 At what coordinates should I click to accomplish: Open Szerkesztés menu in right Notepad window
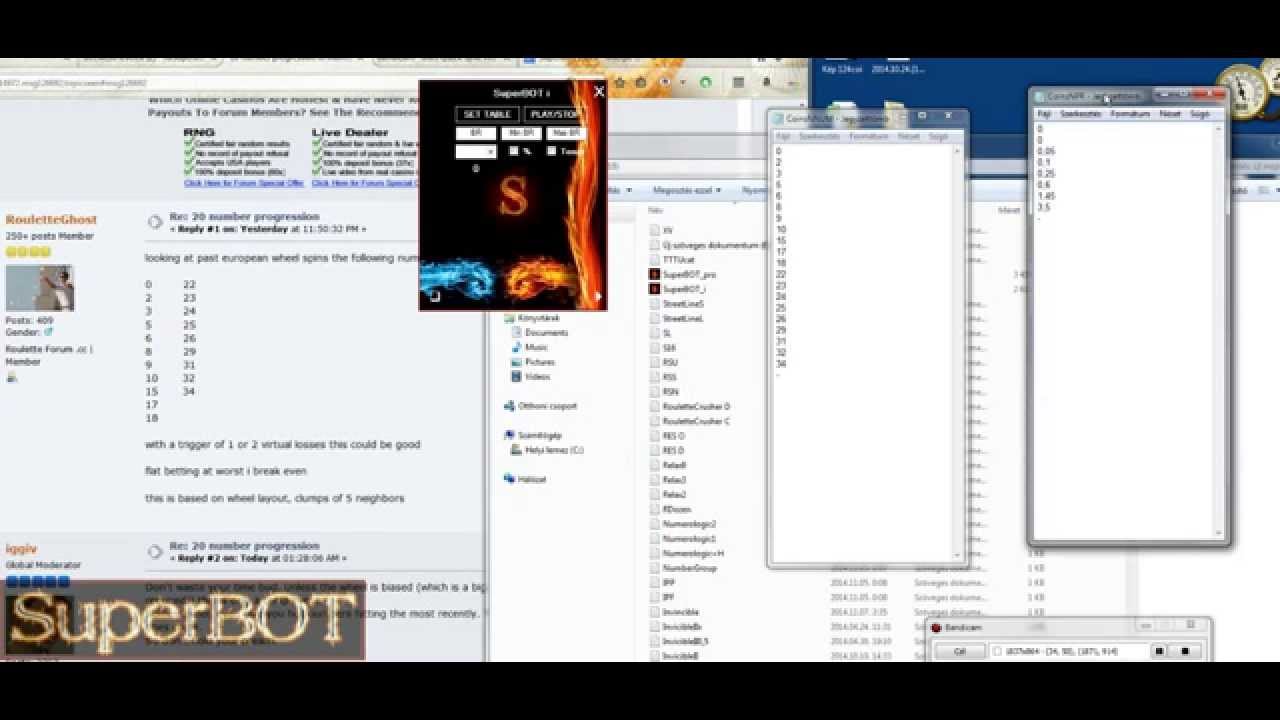pos(1080,114)
